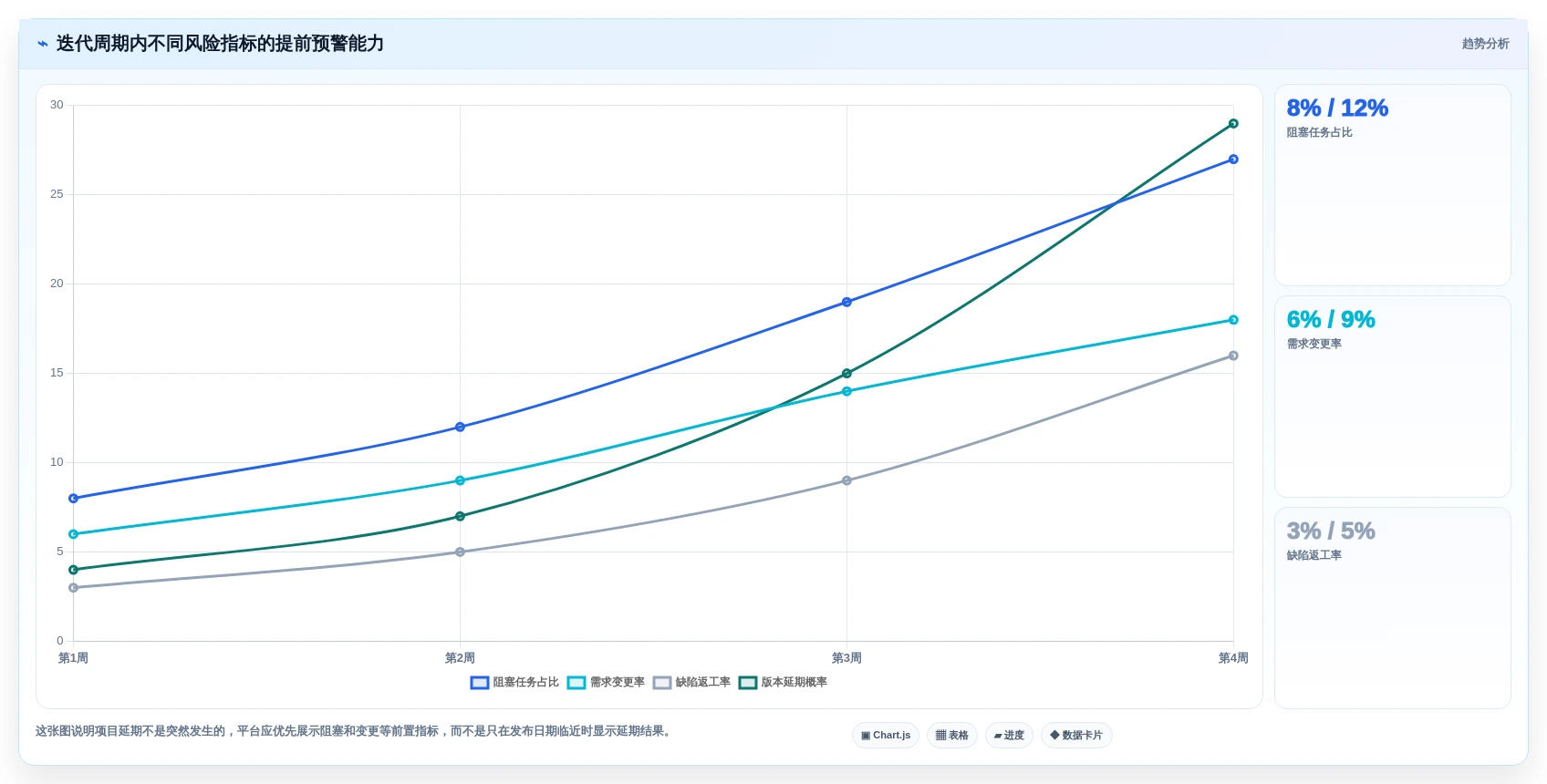Click the 版本延期概率 data point at 第2周

pyautogui.click(x=460, y=516)
